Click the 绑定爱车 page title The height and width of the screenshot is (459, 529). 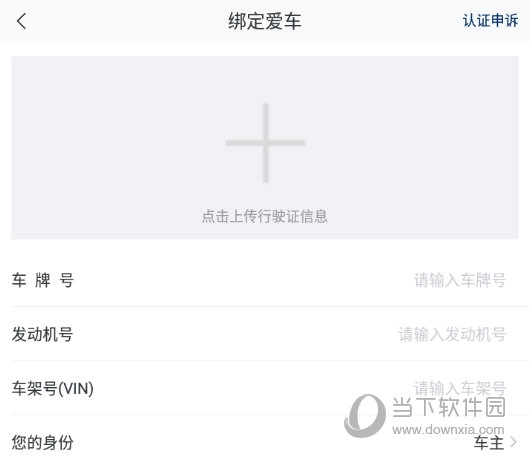pyautogui.click(x=265, y=21)
